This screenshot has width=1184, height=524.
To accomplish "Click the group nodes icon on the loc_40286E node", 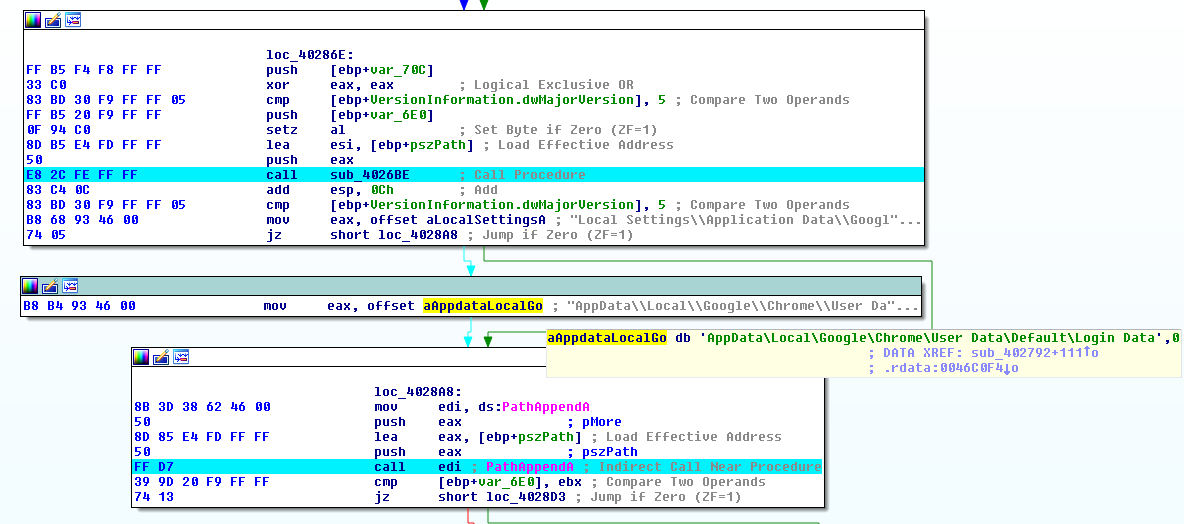I will click(72, 20).
